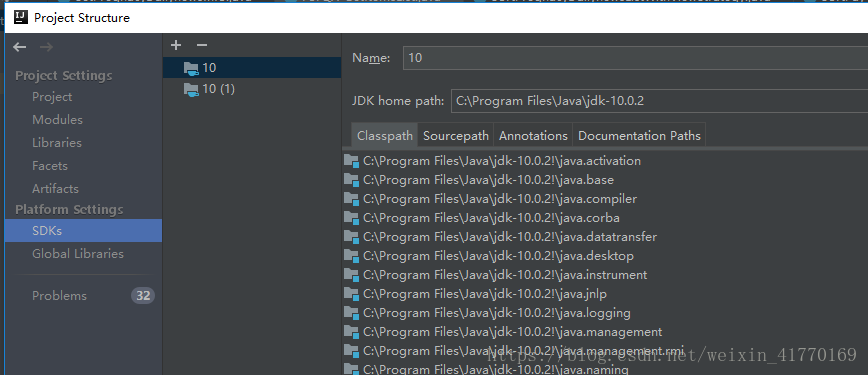Select the java.management.rmi classpath row
Image resolution: width=868 pixels, height=375 pixels.
click(605, 351)
